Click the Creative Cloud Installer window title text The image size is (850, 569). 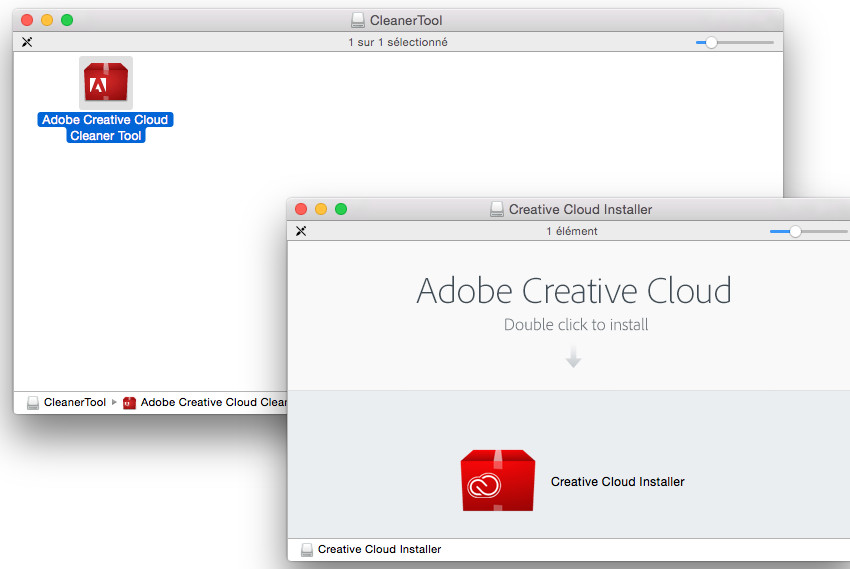[580, 209]
